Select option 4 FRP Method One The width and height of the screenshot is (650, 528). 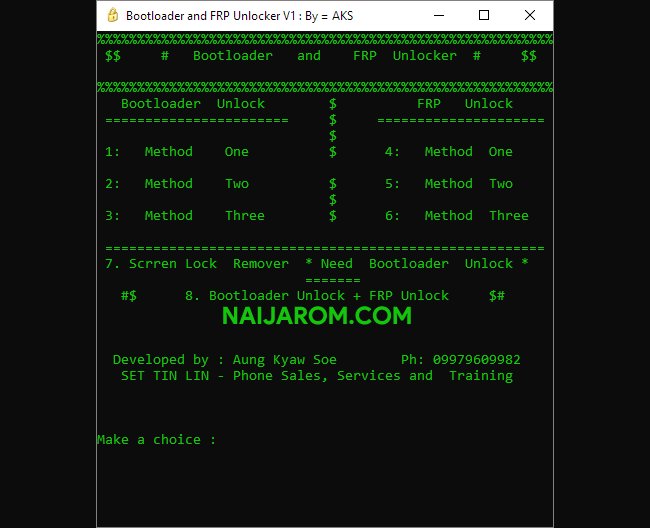449,152
